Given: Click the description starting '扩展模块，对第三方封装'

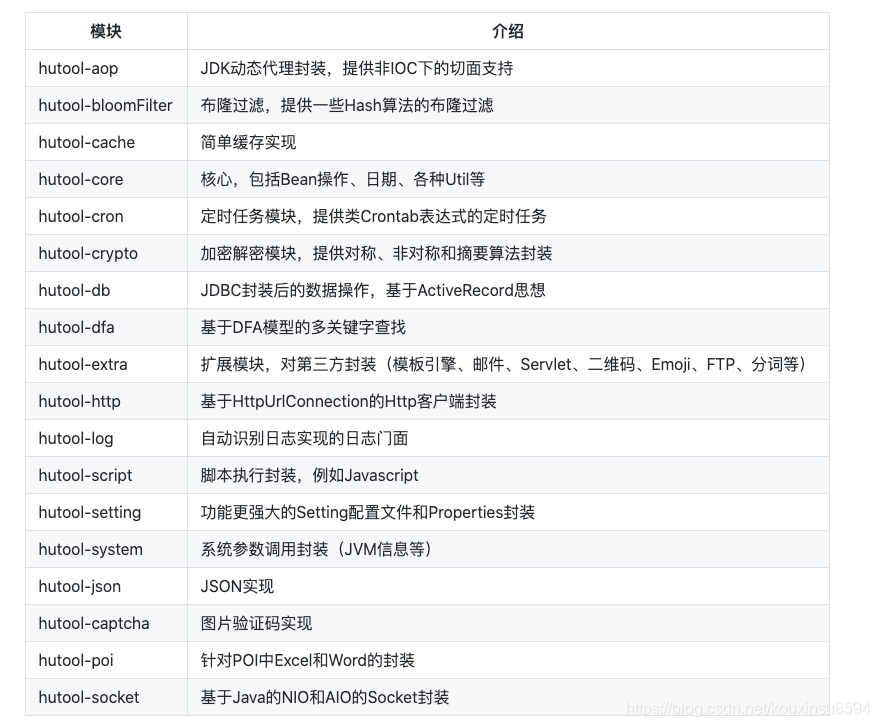Looking at the screenshot, I should point(504,365).
